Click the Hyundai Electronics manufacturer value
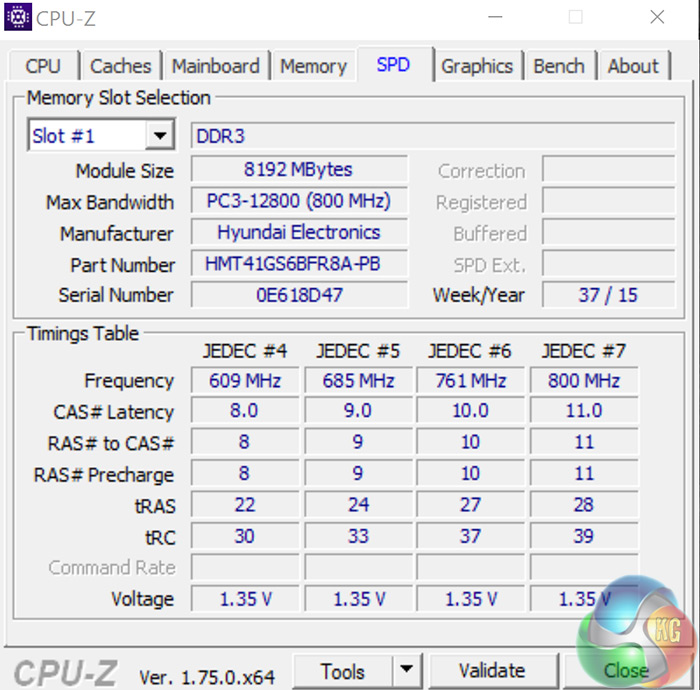This screenshot has width=700, height=690. (x=299, y=232)
